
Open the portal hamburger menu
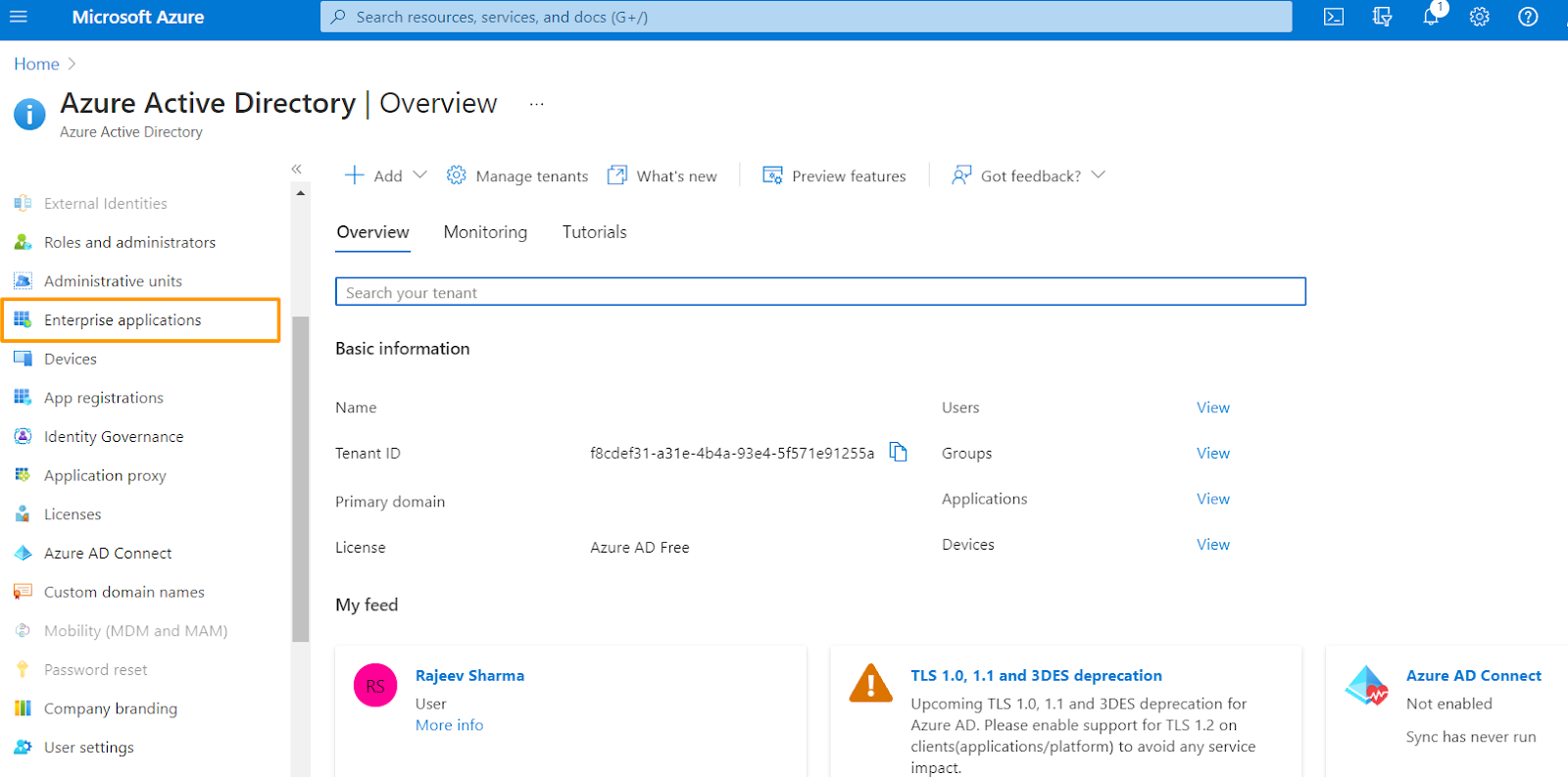pos(19,17)
